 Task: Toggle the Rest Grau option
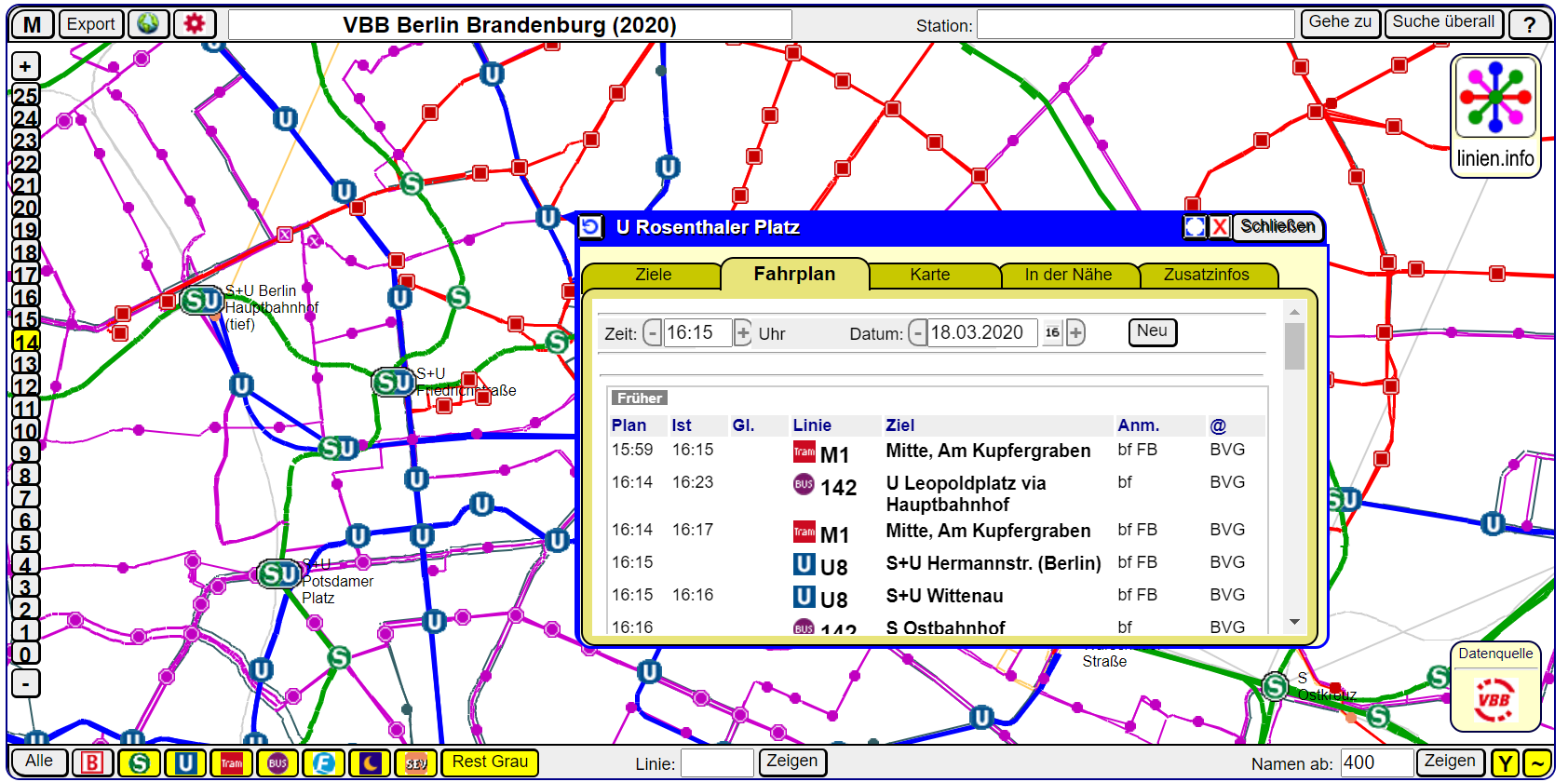click(x=490, y=762)
